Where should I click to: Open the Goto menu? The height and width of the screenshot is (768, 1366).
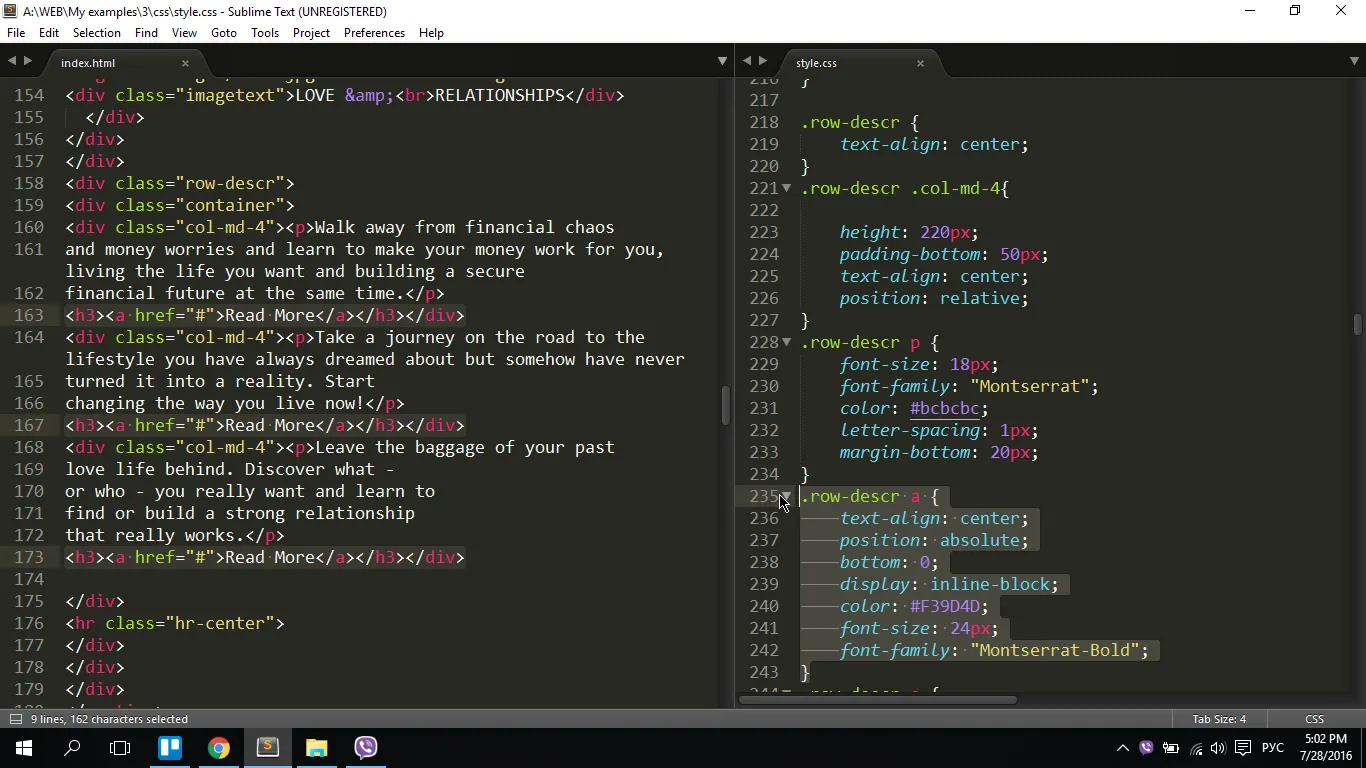[x=224, y=33]
